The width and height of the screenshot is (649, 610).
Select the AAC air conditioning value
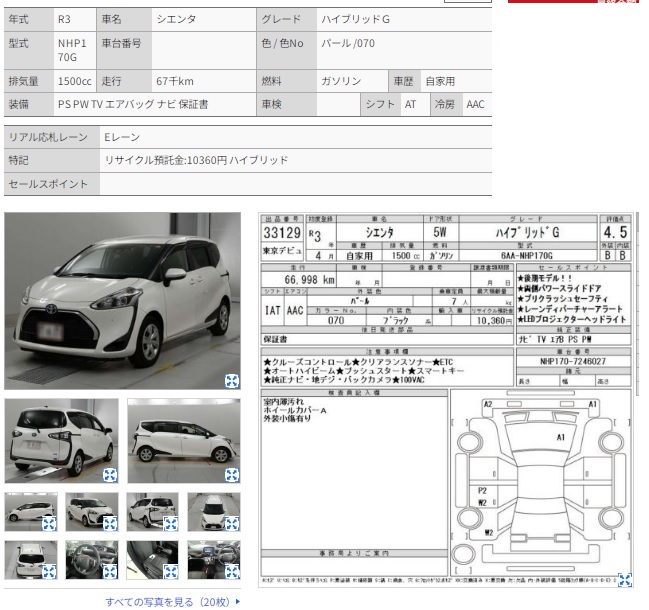point(477,104)
